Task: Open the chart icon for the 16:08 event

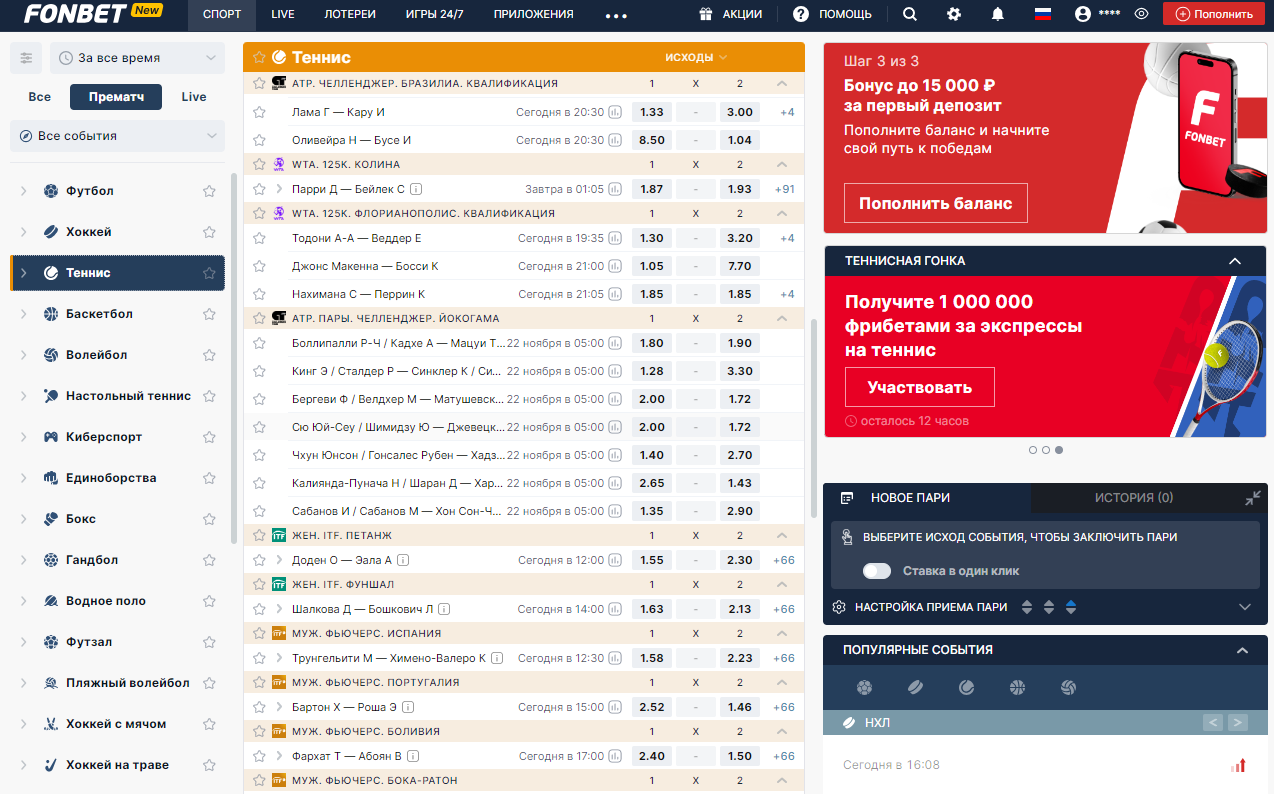Action: coord(1238,765)
